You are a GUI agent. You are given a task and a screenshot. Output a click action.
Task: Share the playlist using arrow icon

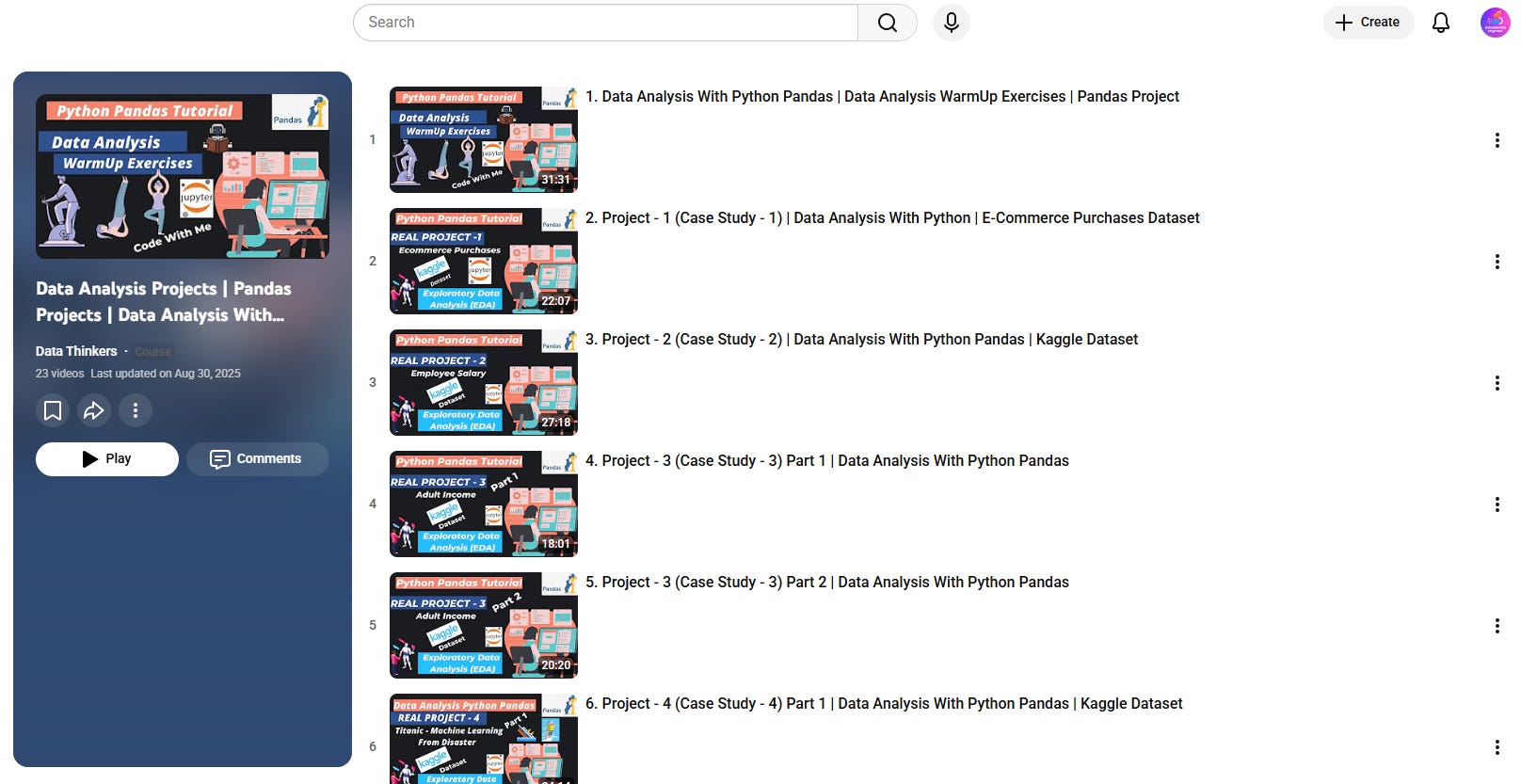[x=94, y=410]
